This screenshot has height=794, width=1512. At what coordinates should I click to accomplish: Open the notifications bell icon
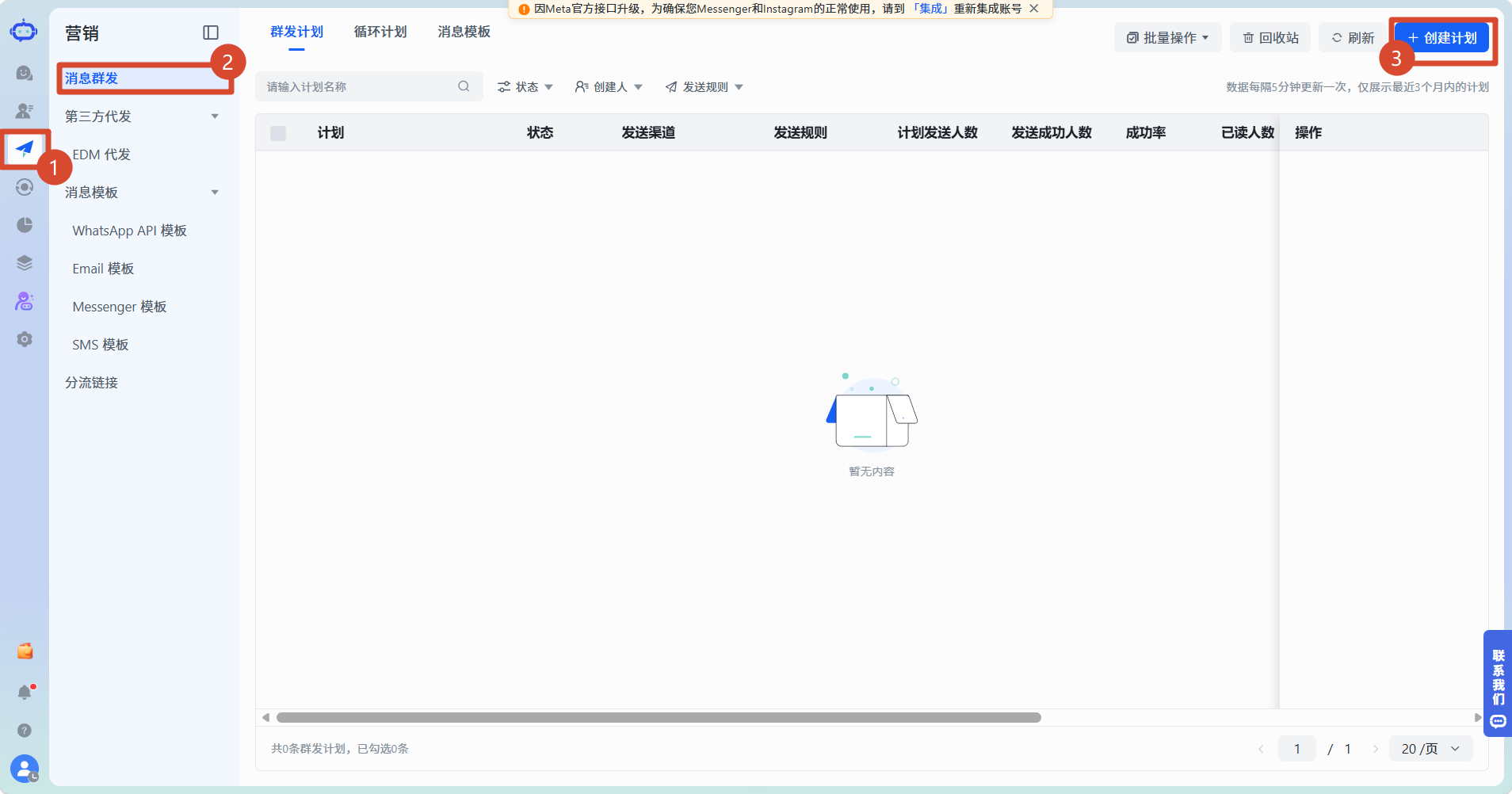coord(25,693)
